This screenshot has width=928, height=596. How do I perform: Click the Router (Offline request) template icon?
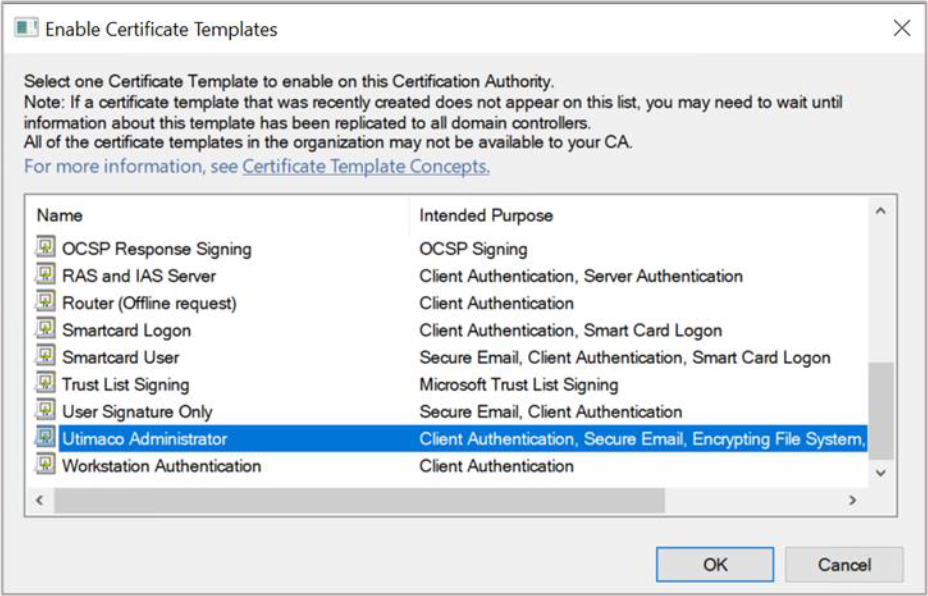[46, 303]
